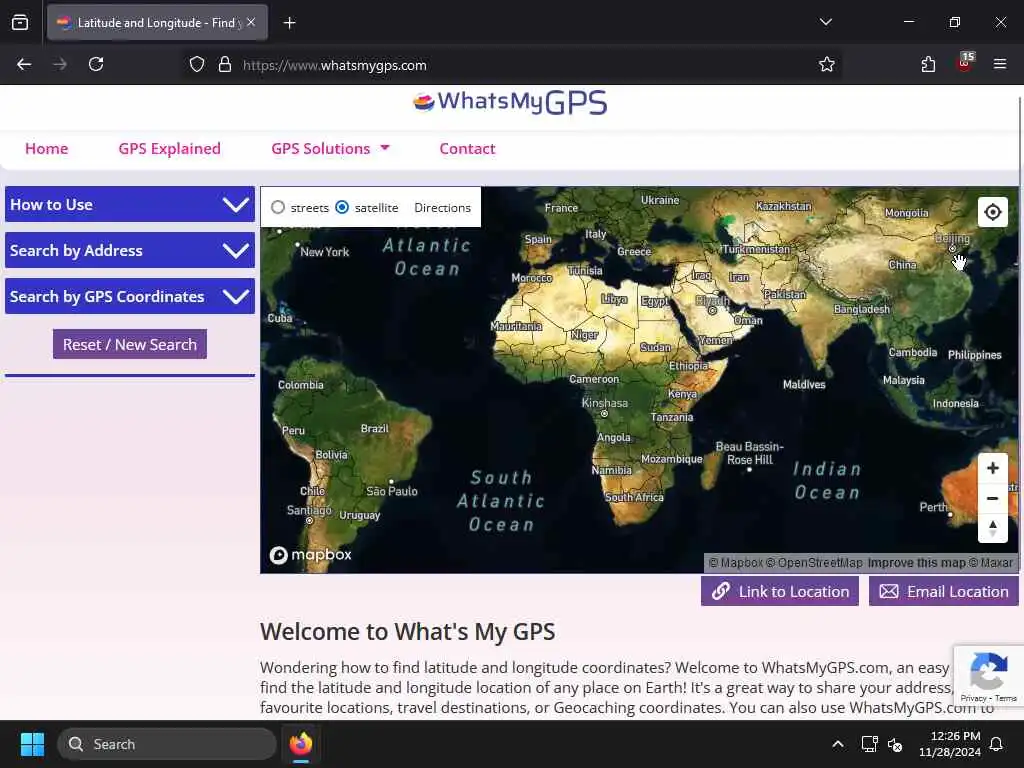Open the Firefox hamburger application menu
1024x768 pixels.
tap(999, 64)
